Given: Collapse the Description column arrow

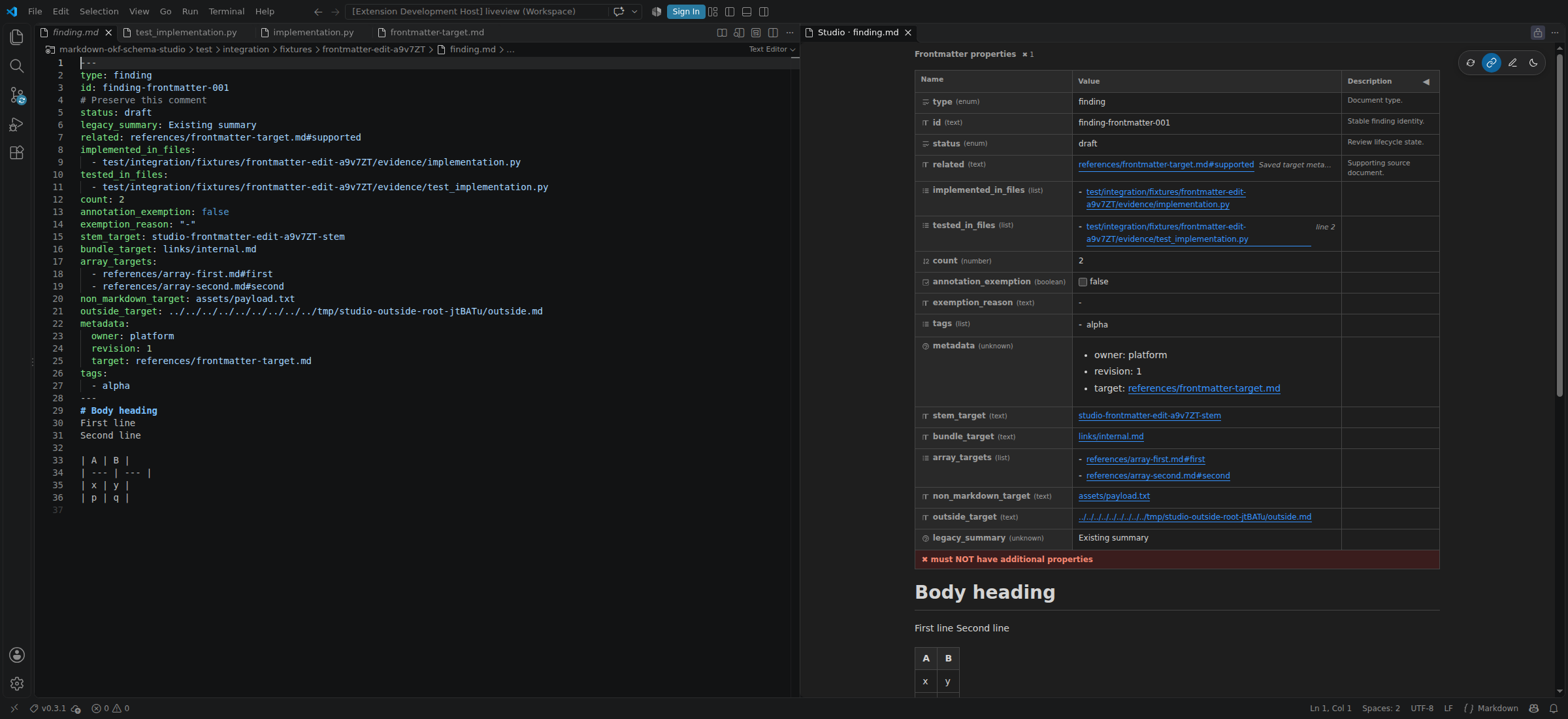Looking at the screenshot, I should 1426,82.
